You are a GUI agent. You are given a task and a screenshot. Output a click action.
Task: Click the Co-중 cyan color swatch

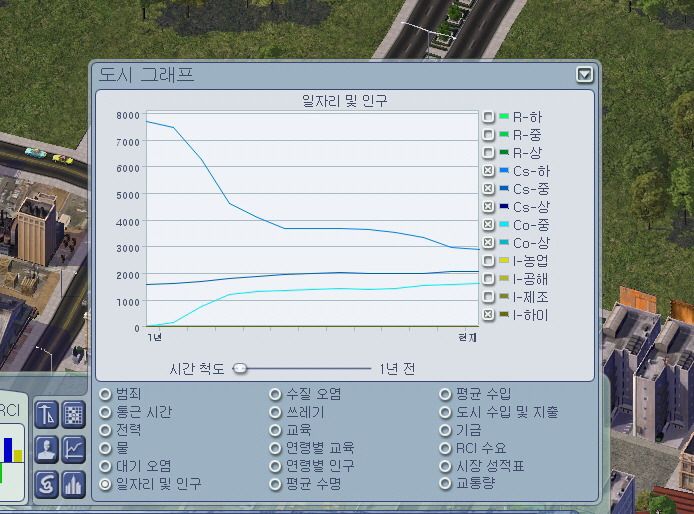coord(504,224)
